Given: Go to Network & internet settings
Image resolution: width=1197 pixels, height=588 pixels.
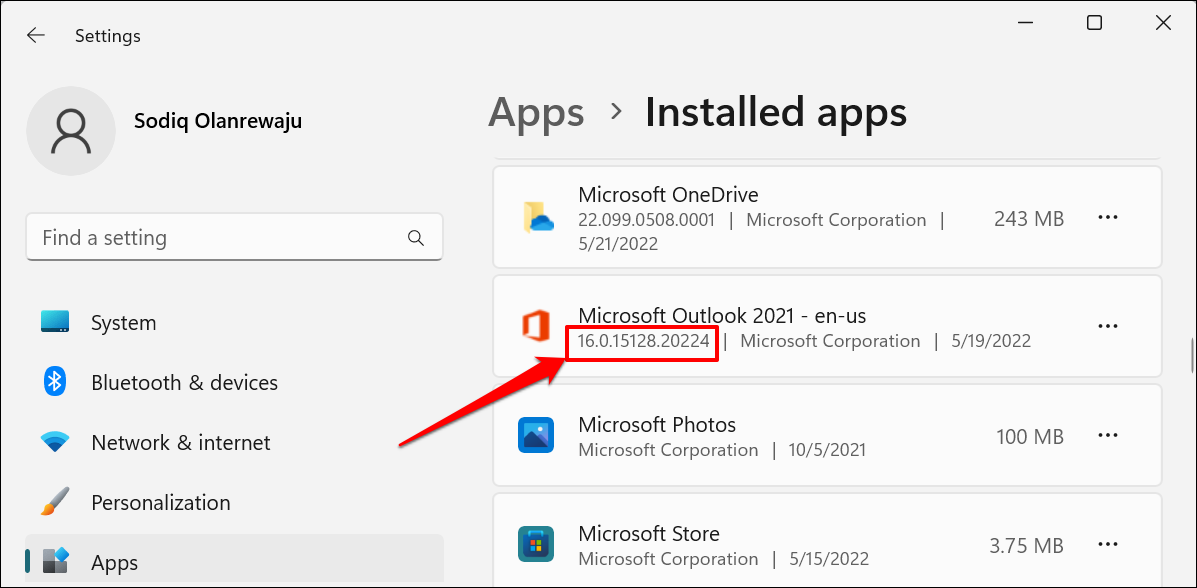Looking at the screenshot, I should click(180, 442).
